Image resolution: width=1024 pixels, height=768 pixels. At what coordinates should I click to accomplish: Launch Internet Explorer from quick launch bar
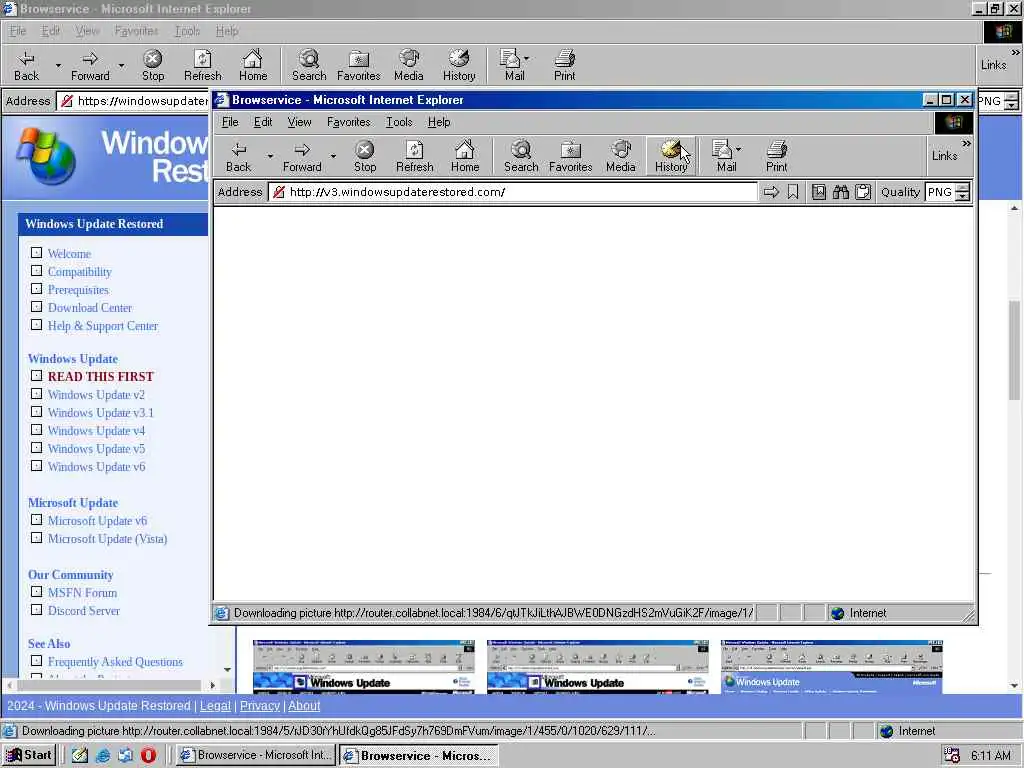(103, 755)
